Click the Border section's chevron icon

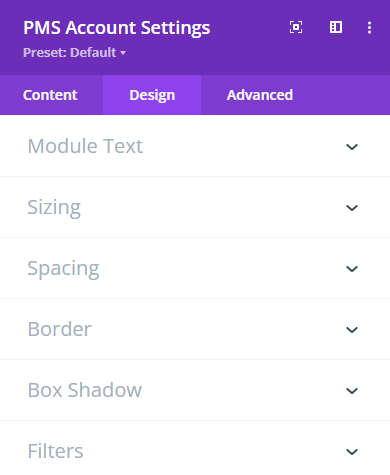click(x=352, y=330)
